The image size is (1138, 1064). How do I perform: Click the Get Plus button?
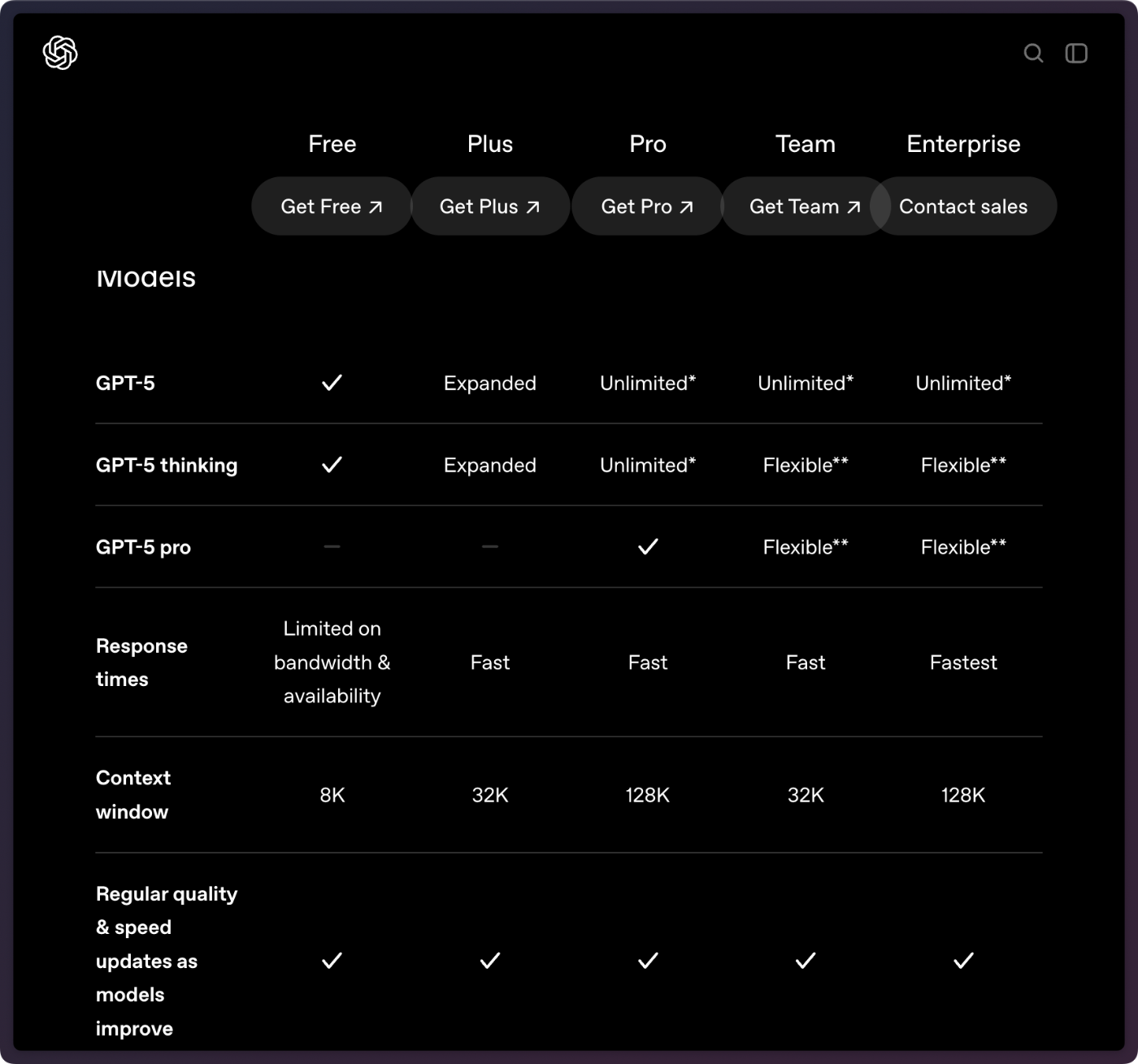click(x=490, y=206)
